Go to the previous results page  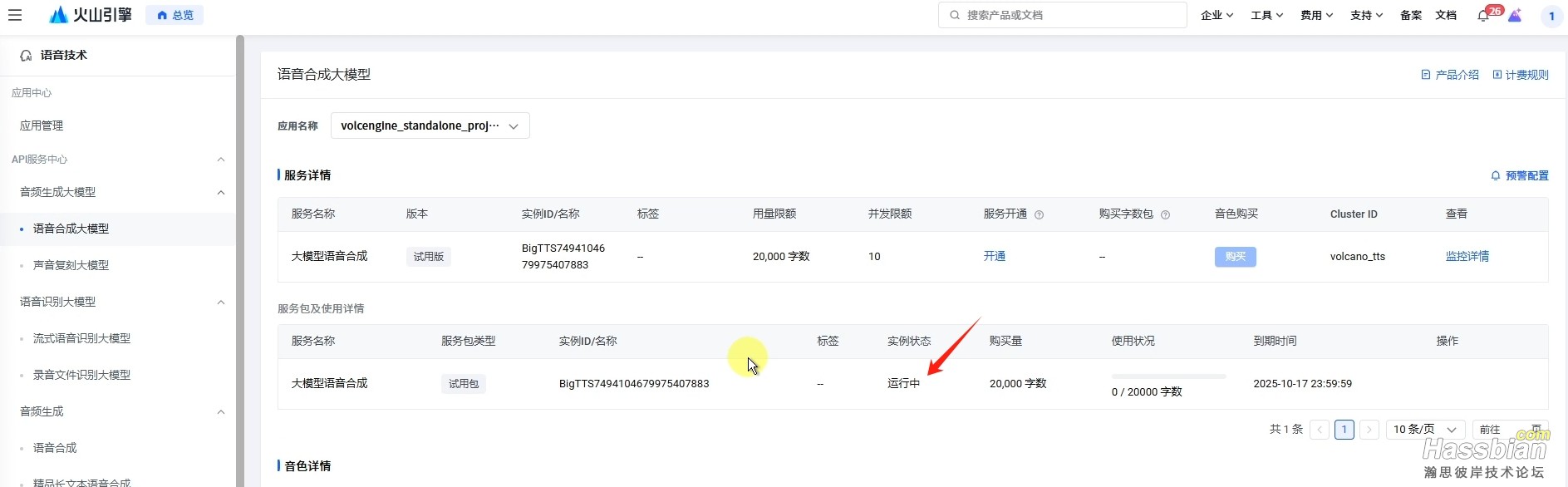[x=1320, y=430]
